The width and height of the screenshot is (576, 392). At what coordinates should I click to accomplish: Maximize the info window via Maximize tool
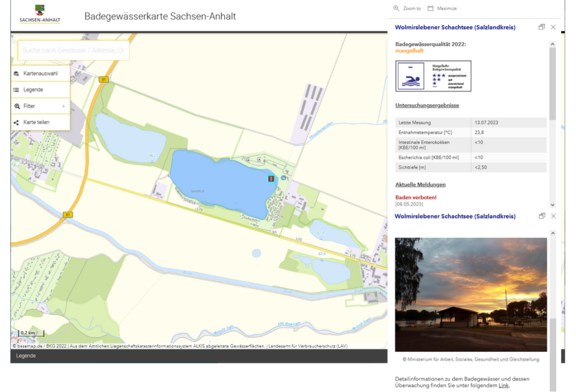[442, 8]
